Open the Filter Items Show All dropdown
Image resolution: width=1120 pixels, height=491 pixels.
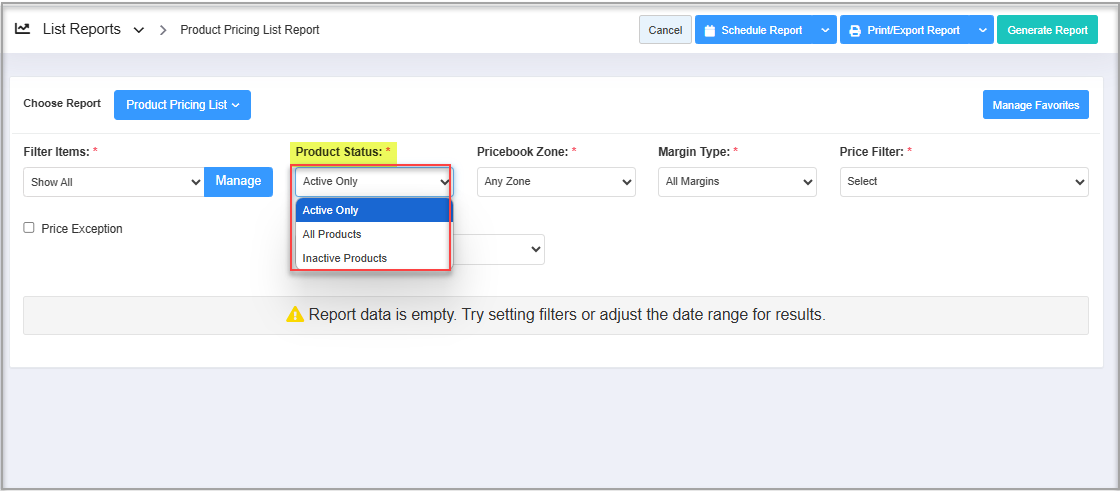coord(114,182)
